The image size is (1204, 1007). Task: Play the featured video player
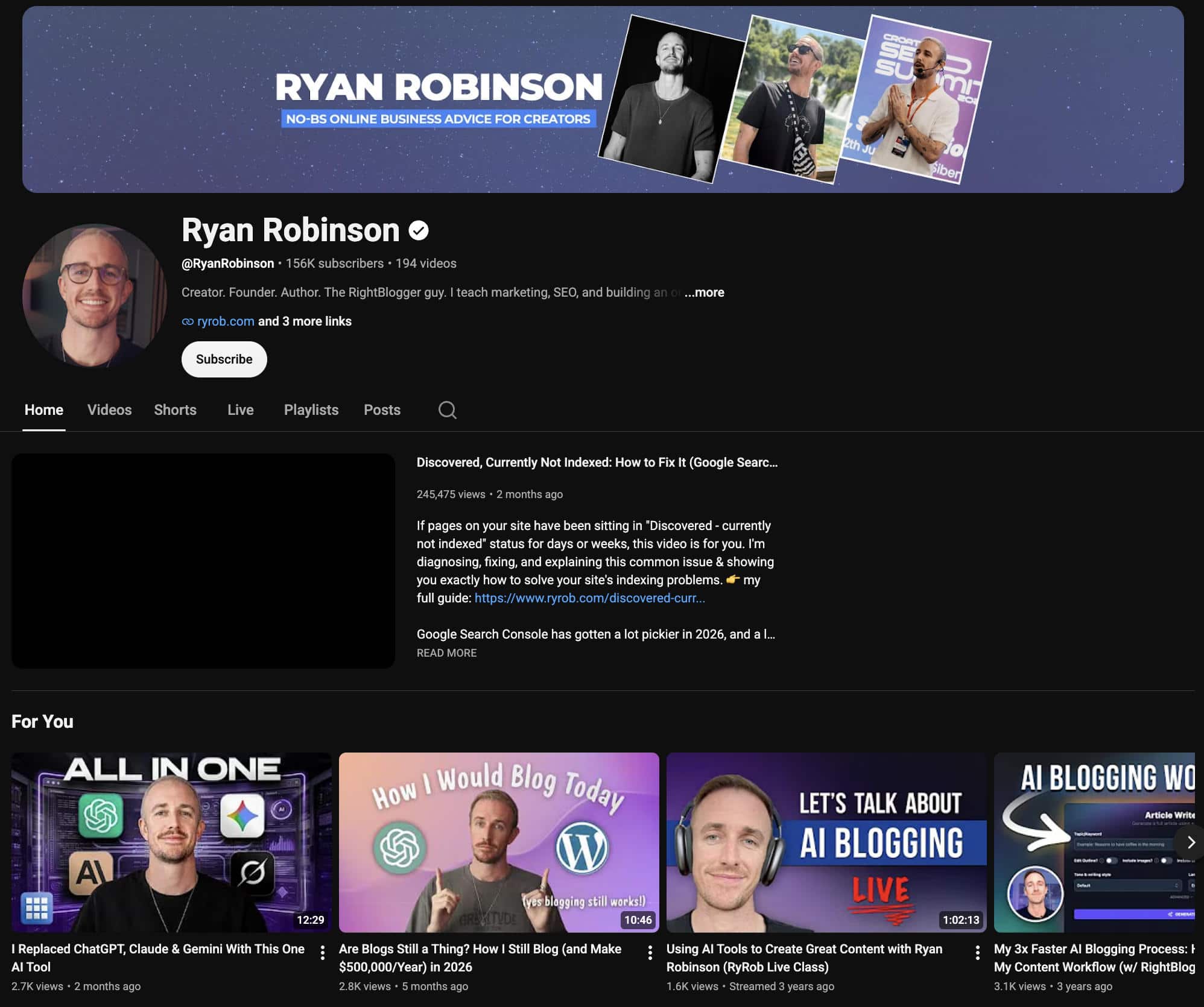tap(203, 561)
